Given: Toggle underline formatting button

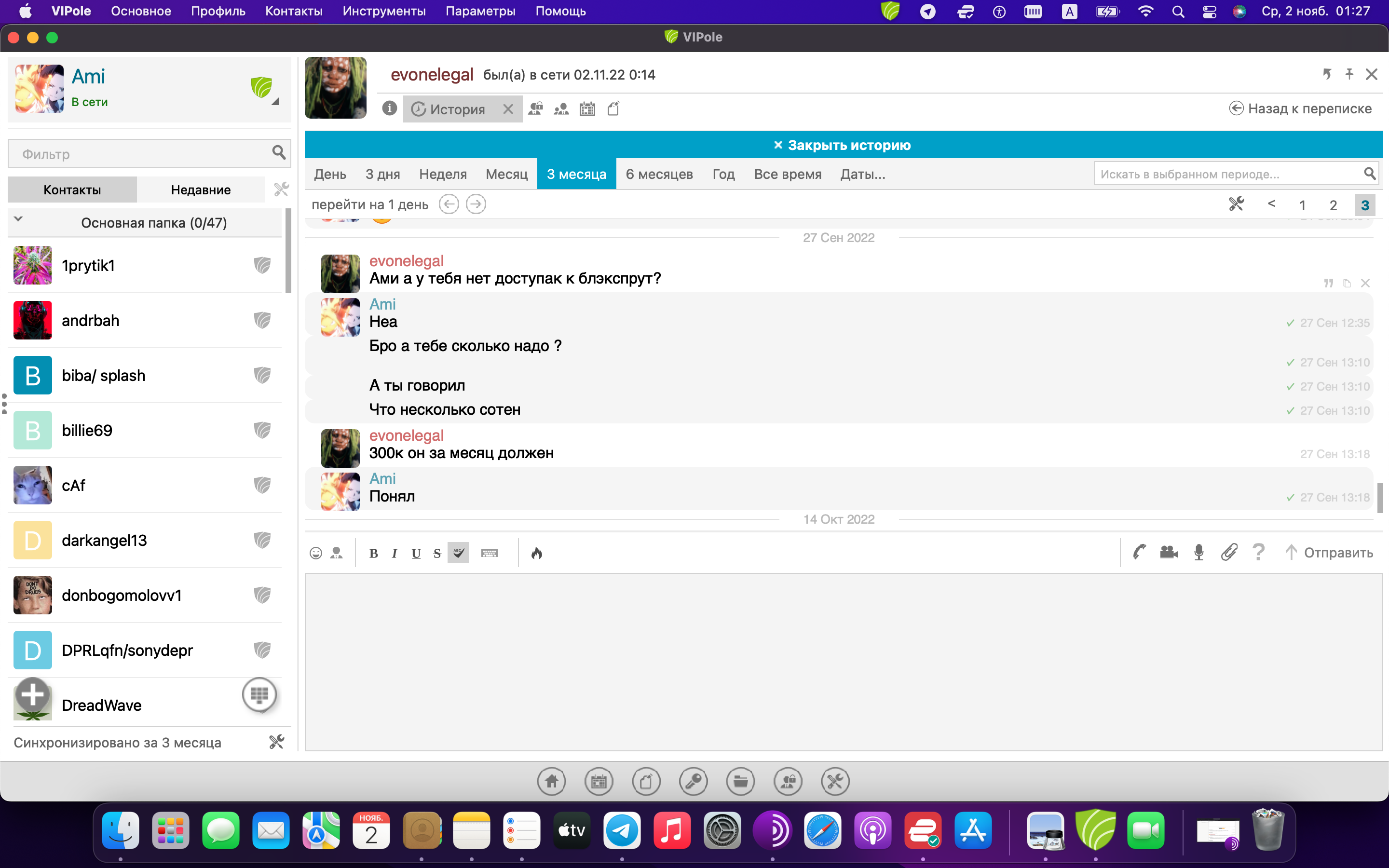Looking at the screenshot, I should (x=416, y=554).
